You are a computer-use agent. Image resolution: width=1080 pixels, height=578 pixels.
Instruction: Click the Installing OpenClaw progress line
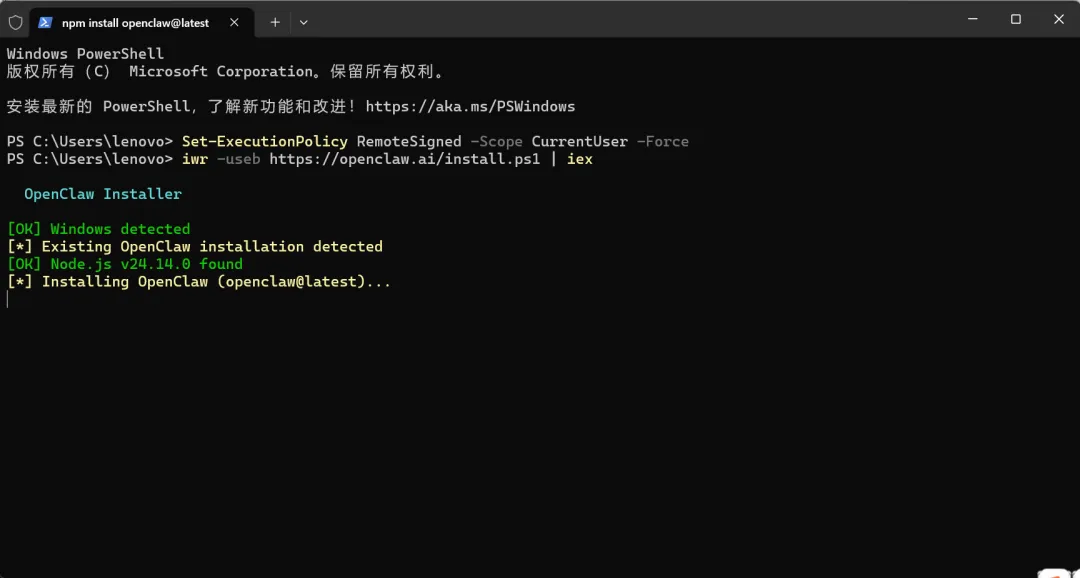point(199,282)
